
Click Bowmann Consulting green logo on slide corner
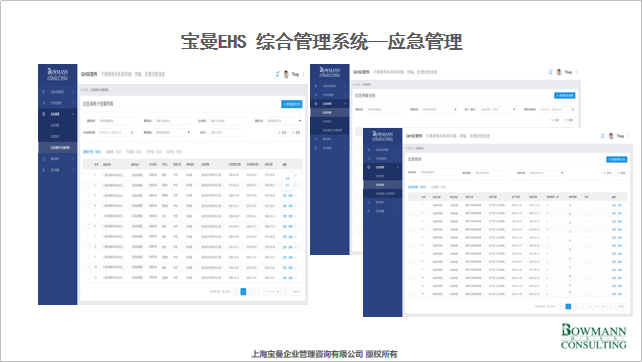tap(593, 336)
